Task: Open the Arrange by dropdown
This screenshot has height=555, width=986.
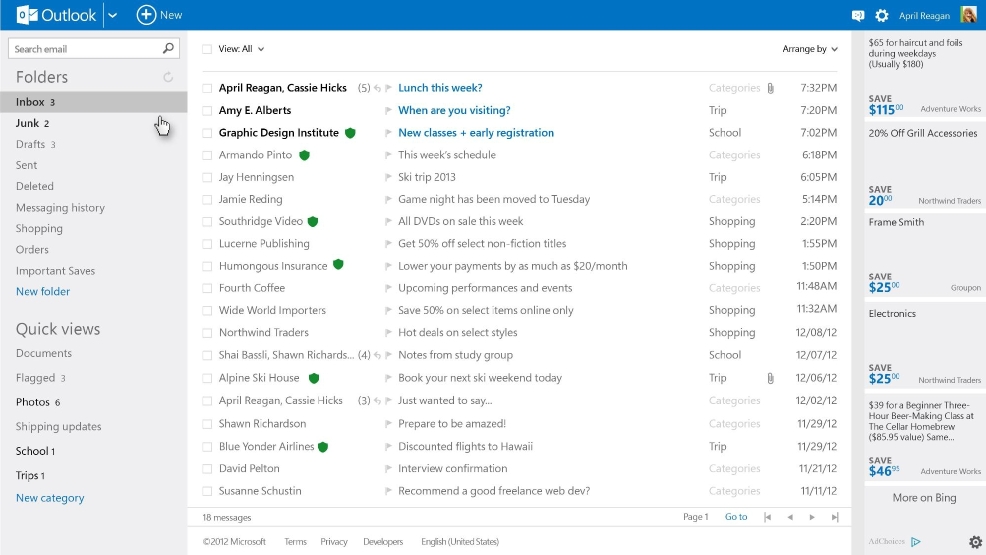Action: [x=810, y=49]
